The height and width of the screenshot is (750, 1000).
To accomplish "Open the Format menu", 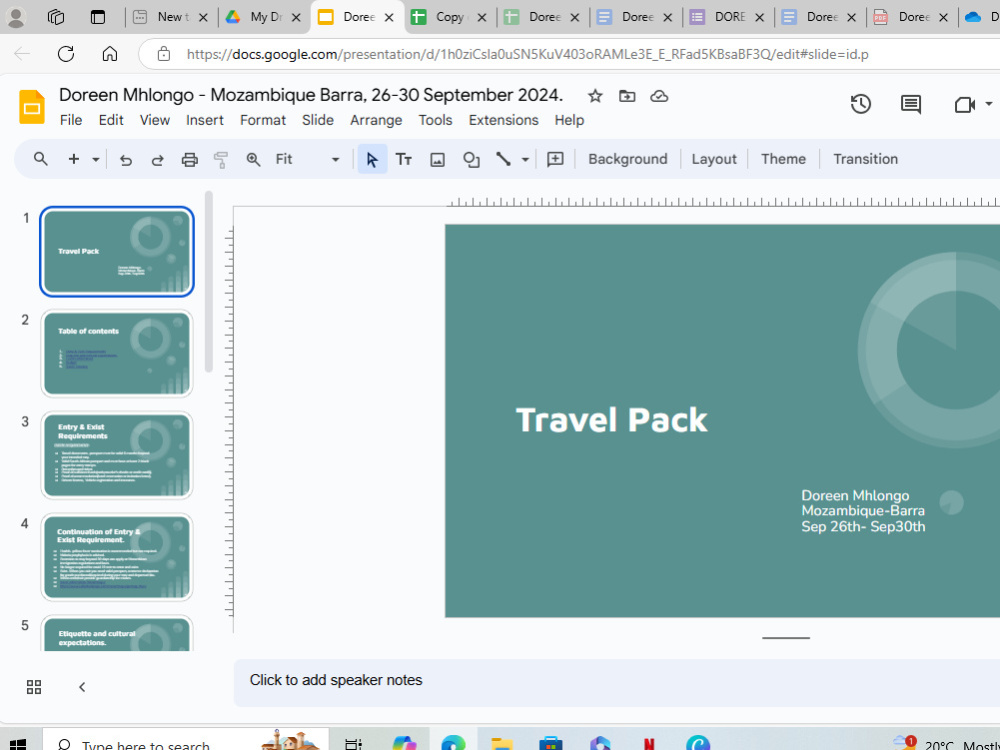I will click(x=263, y=120).
